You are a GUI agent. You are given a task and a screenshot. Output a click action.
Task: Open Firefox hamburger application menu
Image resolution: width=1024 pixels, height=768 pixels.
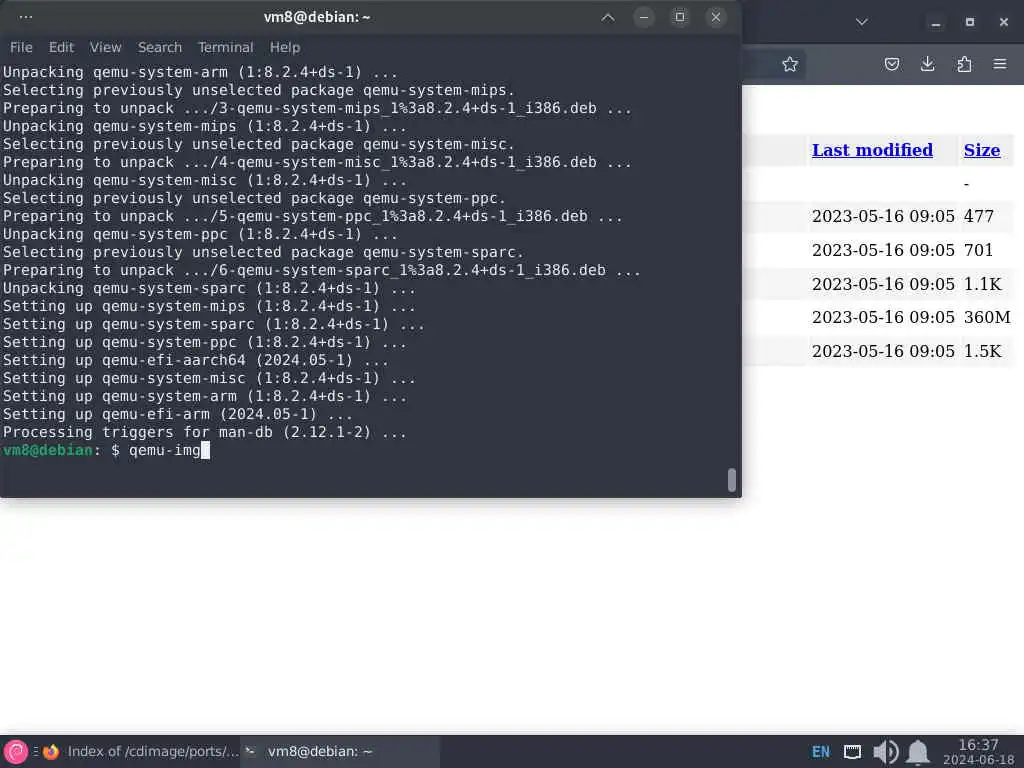(x=1000, y=64)
